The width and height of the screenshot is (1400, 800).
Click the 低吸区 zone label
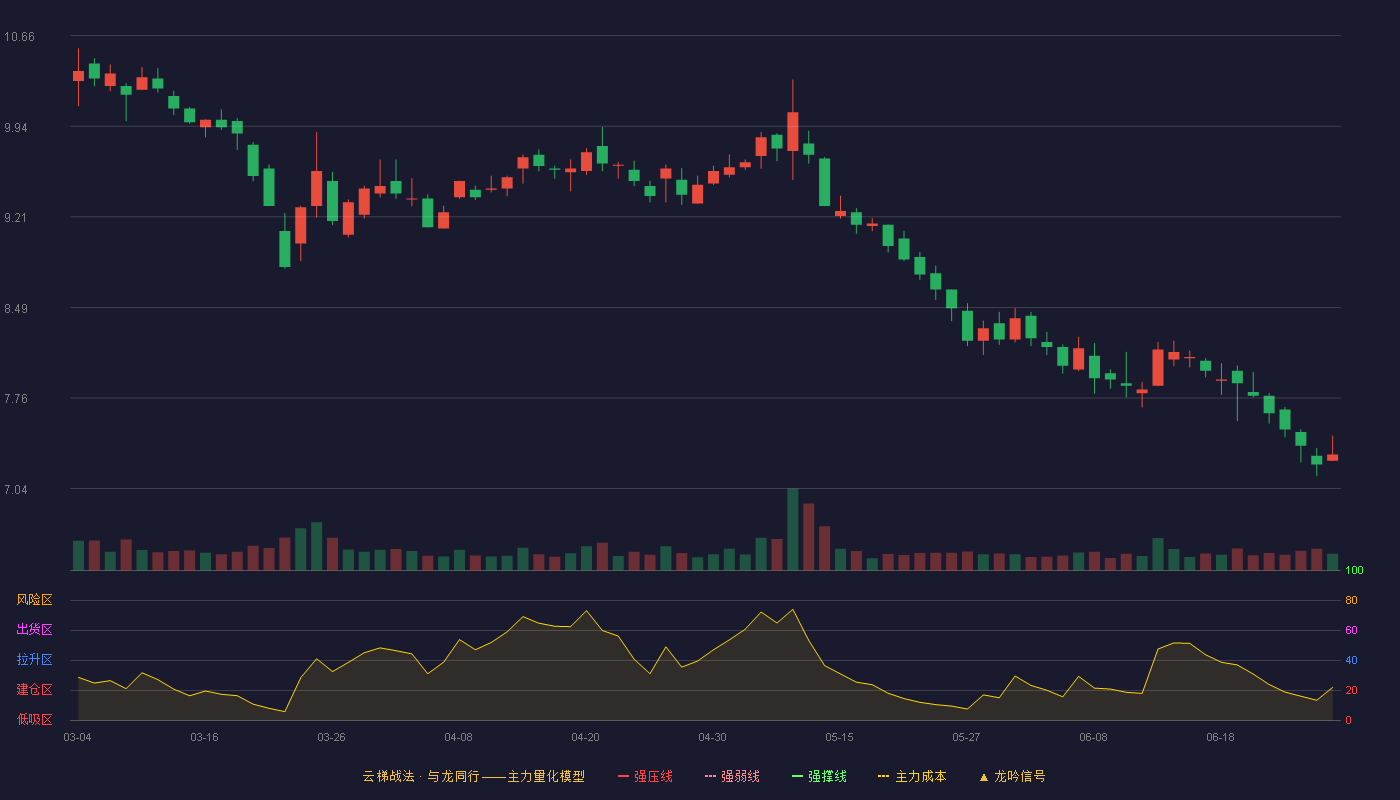click(x=34, y=719)
